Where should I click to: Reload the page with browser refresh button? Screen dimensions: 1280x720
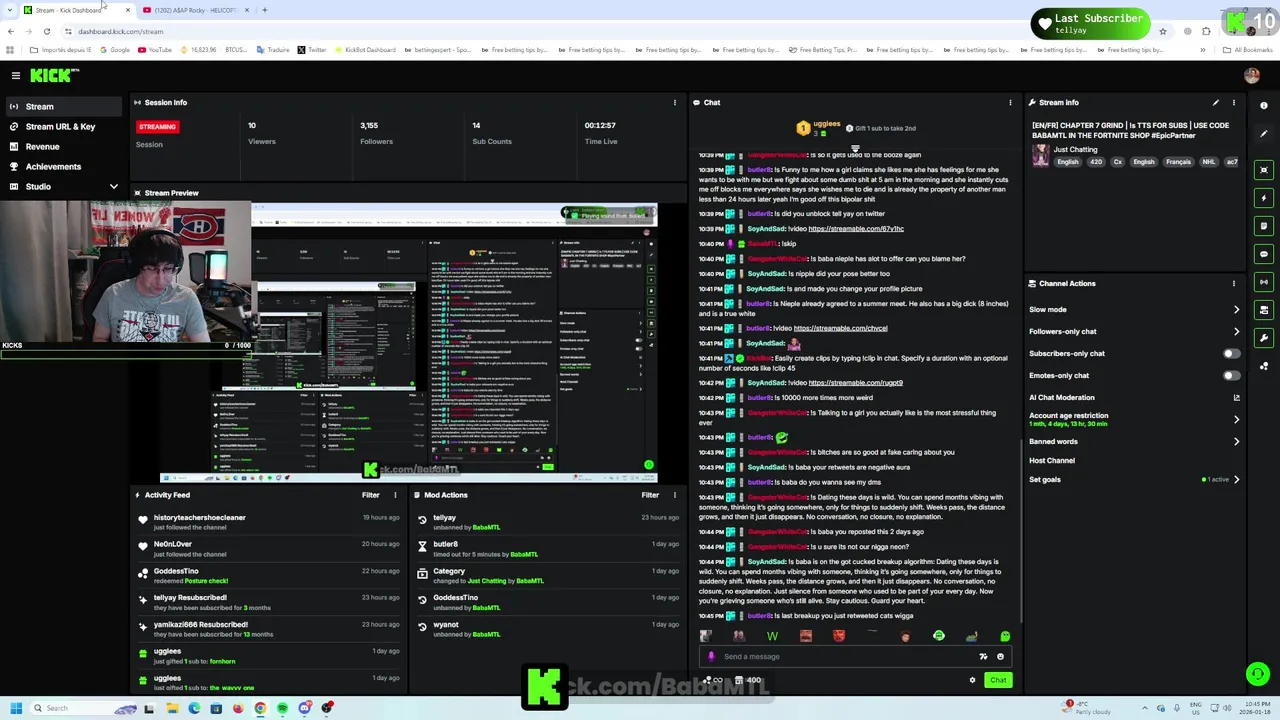pos(46,31)
